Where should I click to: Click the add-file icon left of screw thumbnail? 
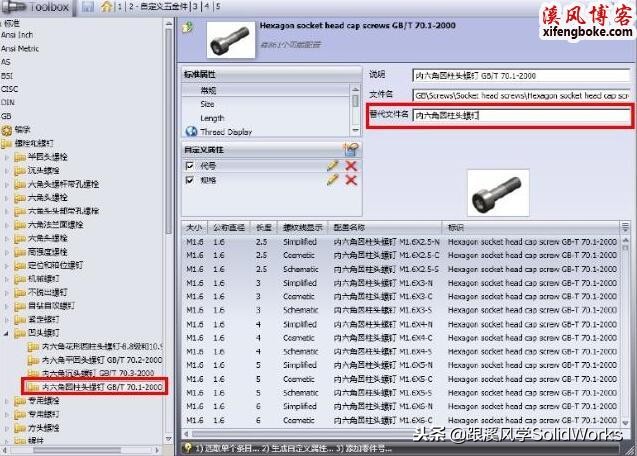pyautogui.click(x=188, y=28)
